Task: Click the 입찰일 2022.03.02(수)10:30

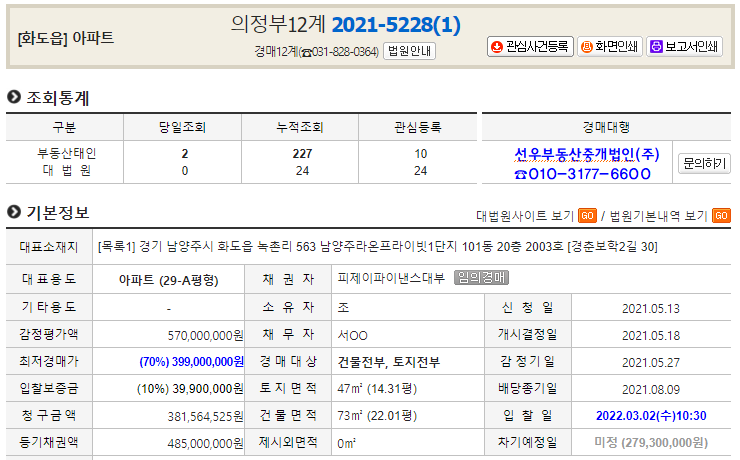Action: [651, 416]
